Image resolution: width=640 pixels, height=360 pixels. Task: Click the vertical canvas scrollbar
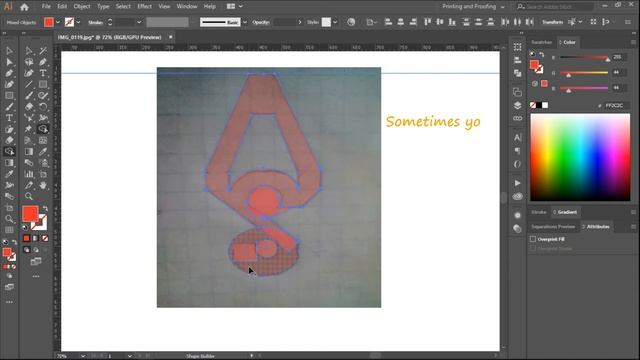[x=504, y=198]
